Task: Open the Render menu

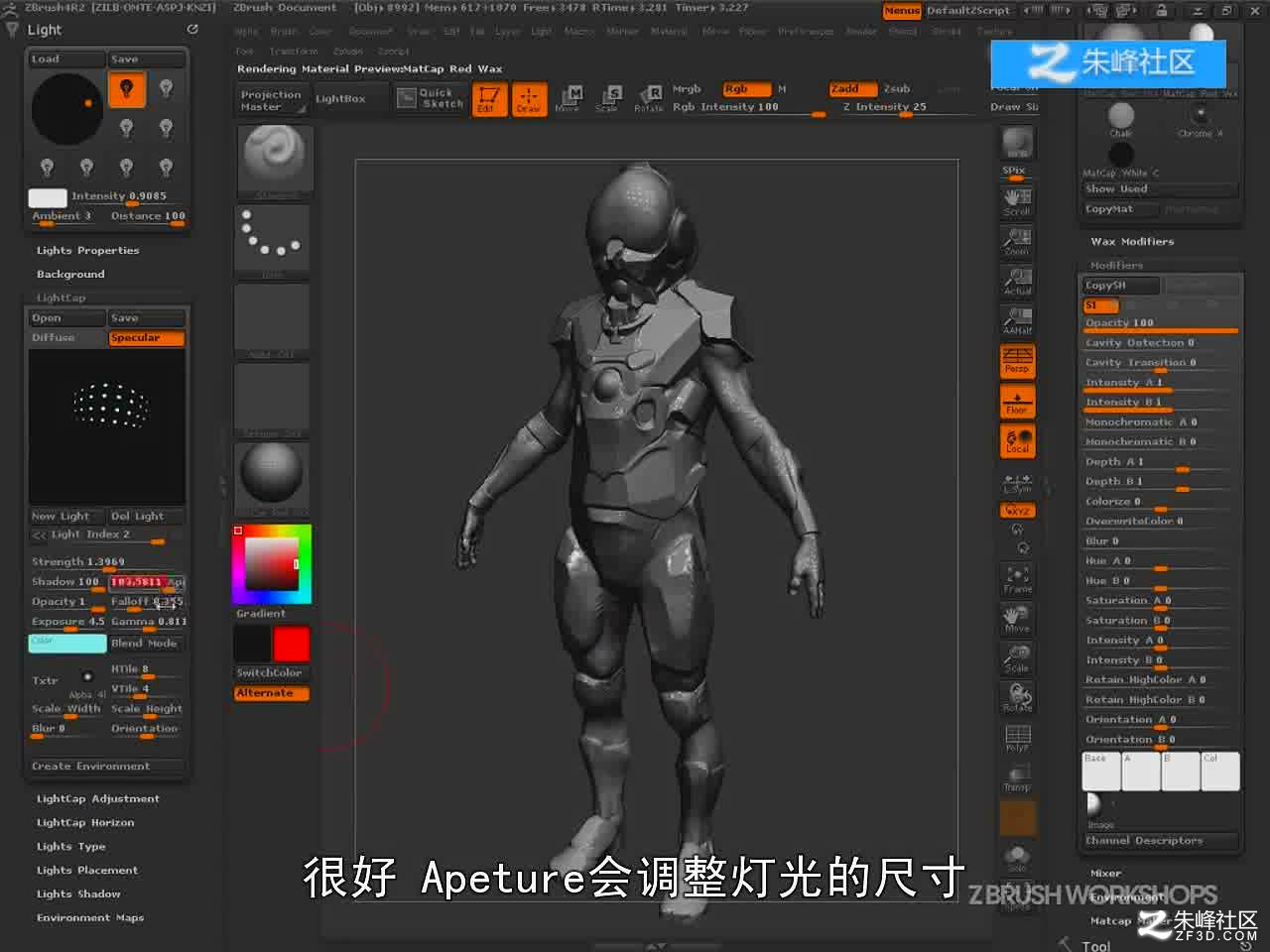Action: point(861,32)
